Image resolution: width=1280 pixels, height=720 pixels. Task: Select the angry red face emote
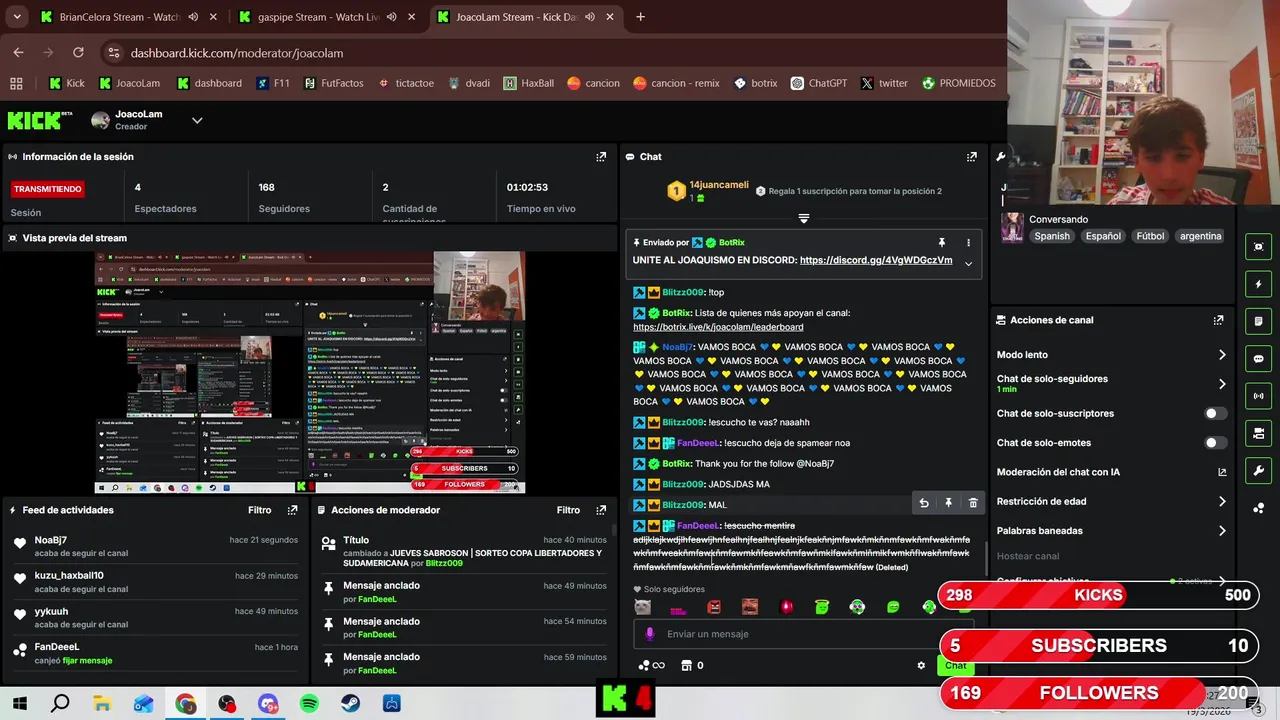[x=714, y=607]
